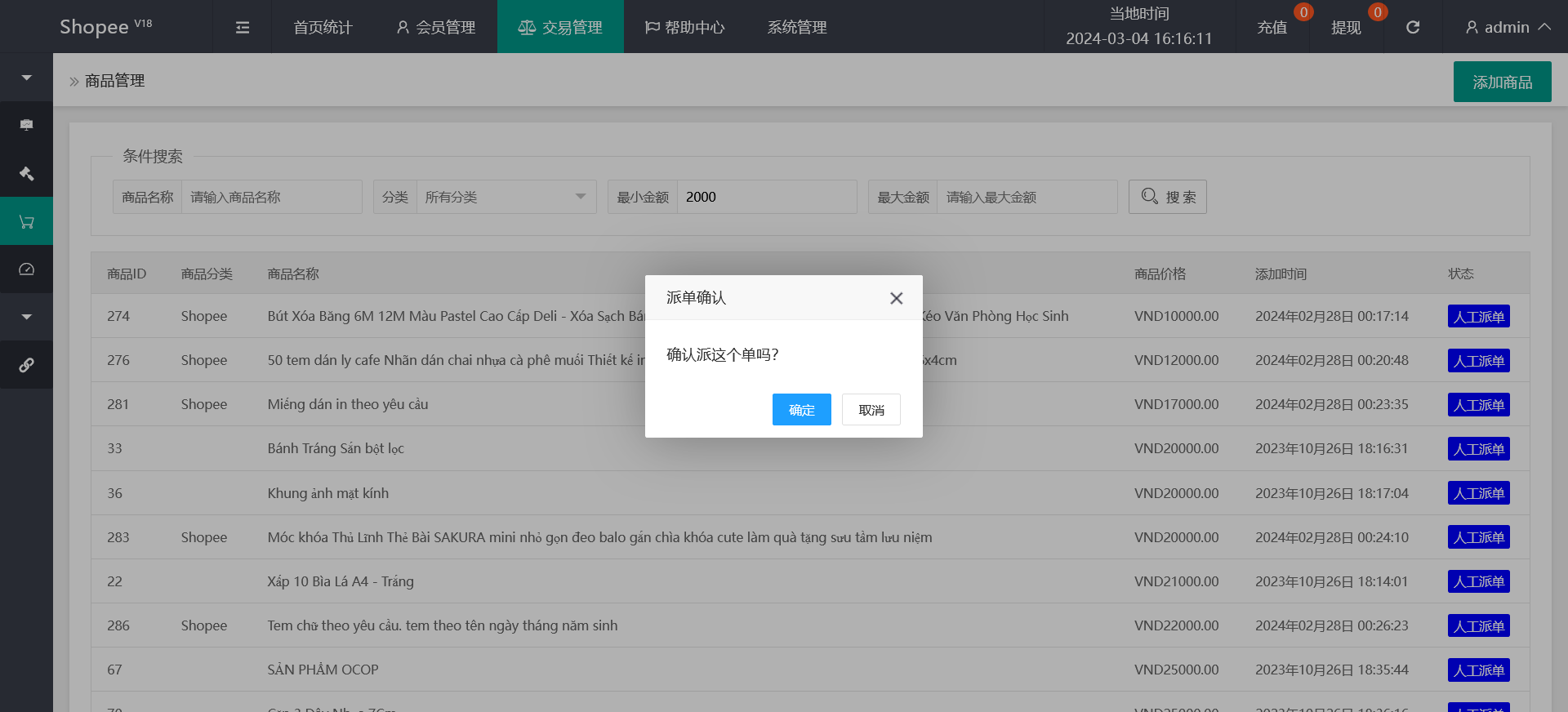
Task: Close the 派单确认 dialog with X
Action: click(x=896, y=298)
